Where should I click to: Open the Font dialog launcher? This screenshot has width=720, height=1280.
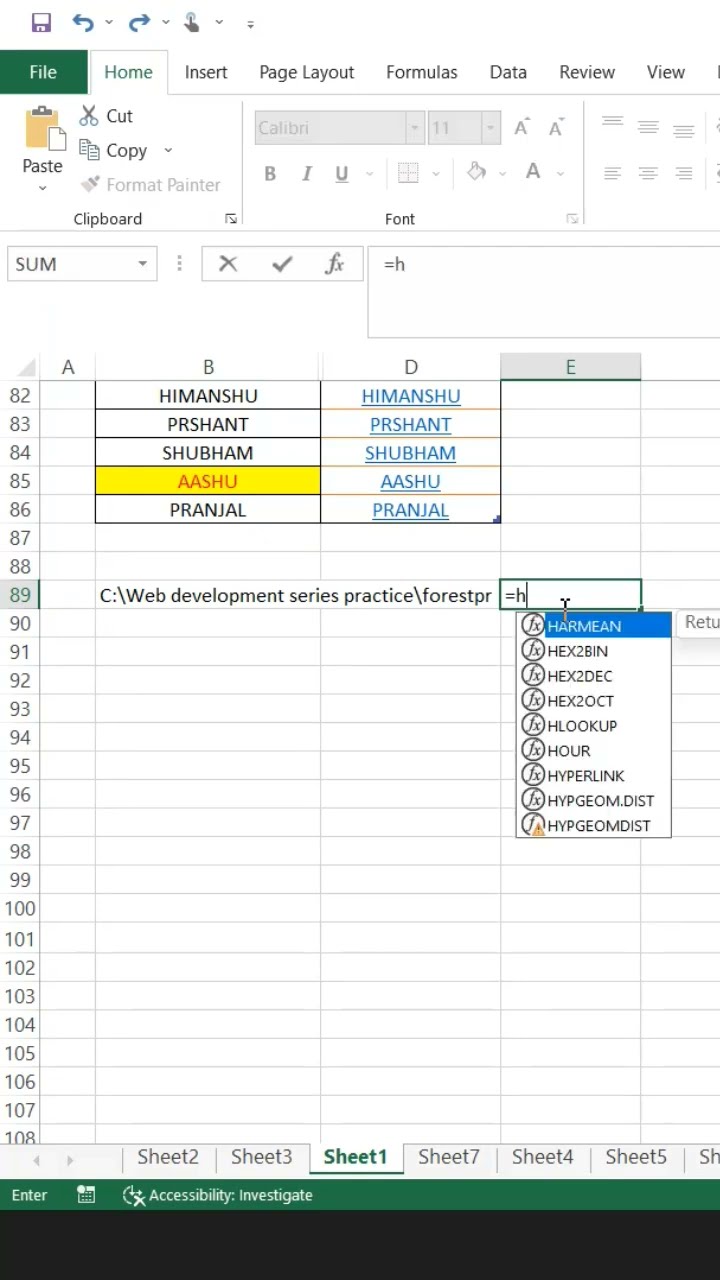tap(573, 218)
